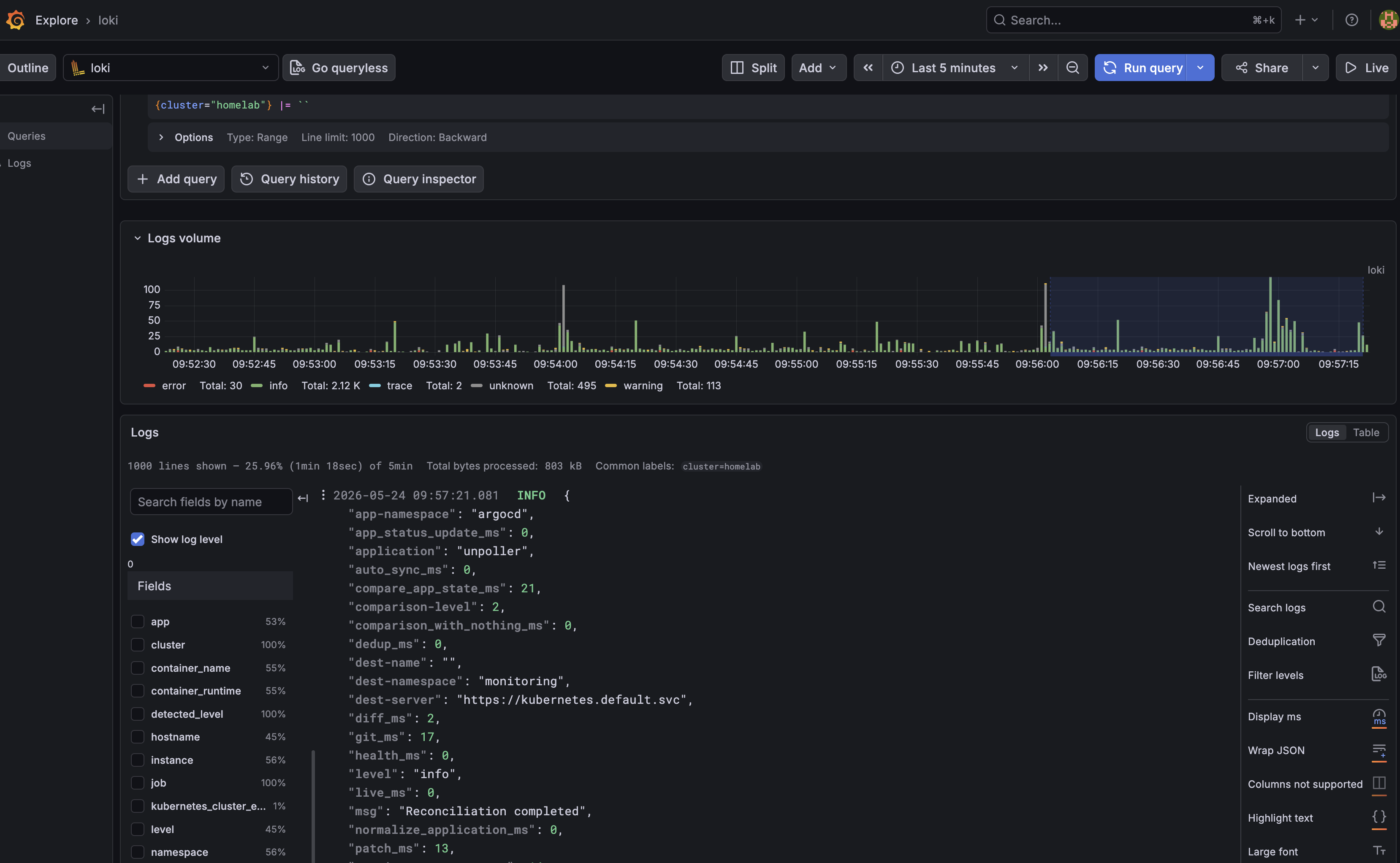Click the Run query button

coord(1141,68)
